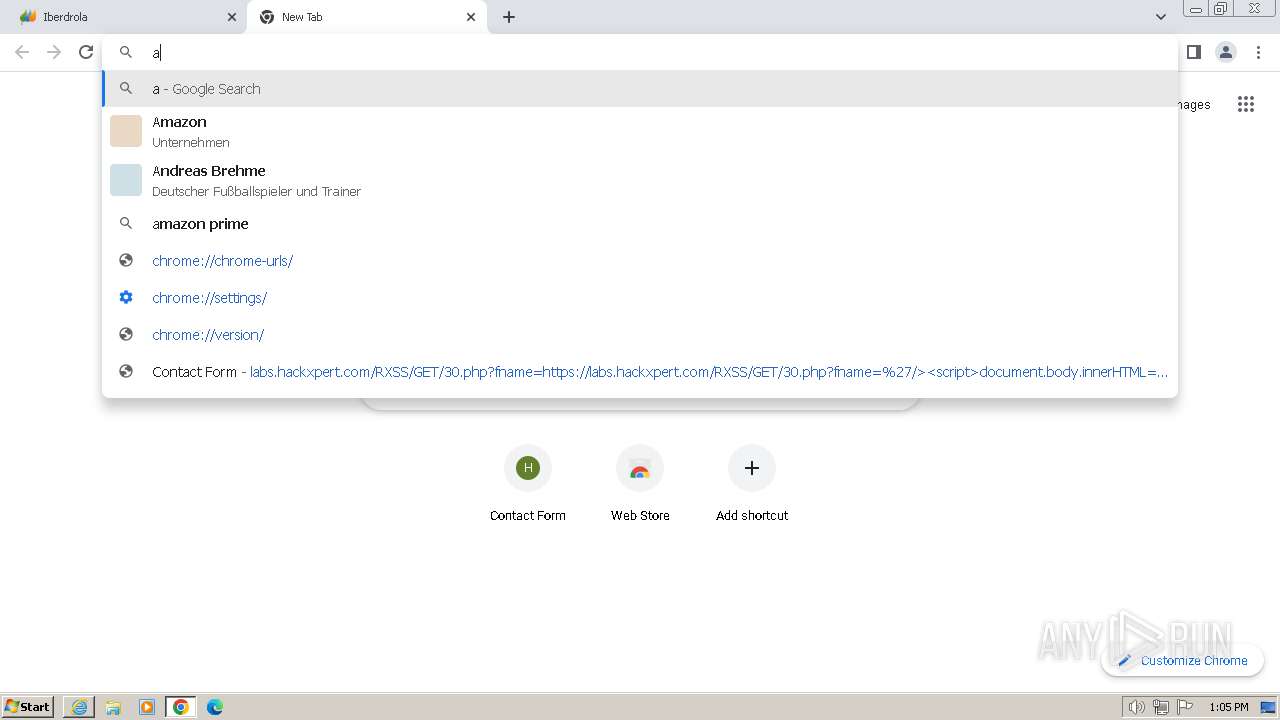Viewport: 1280px width, 720px height.
Task: Launch Microsoft Edge from taskbar
Action: [215, 707]
